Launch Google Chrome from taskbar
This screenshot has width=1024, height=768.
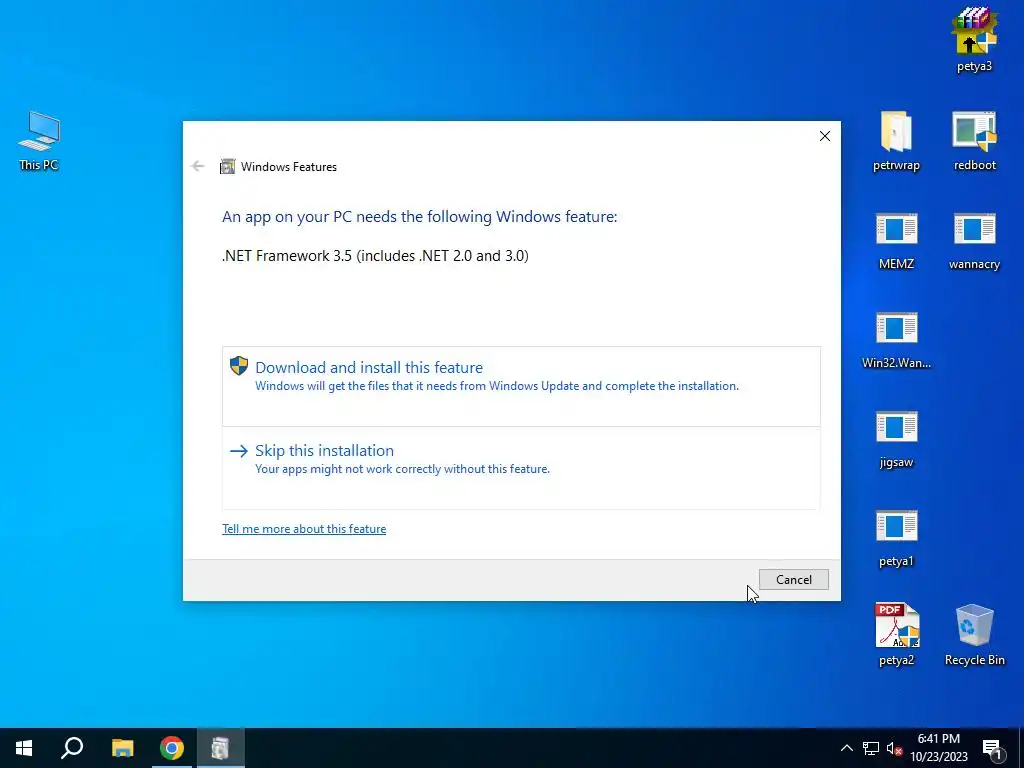pos(171,748)
